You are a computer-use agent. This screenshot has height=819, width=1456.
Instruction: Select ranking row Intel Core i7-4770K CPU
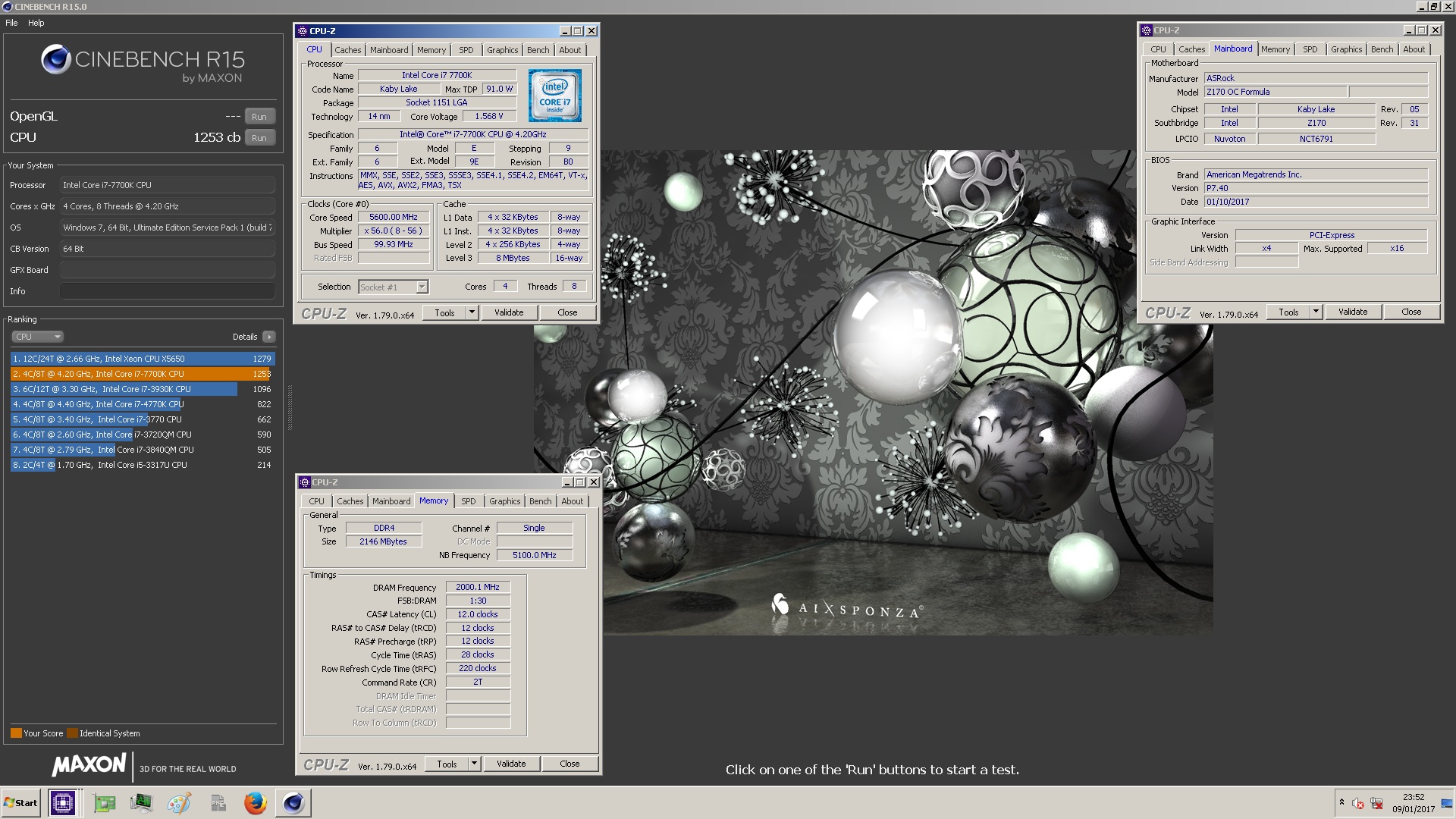(143, 404)
